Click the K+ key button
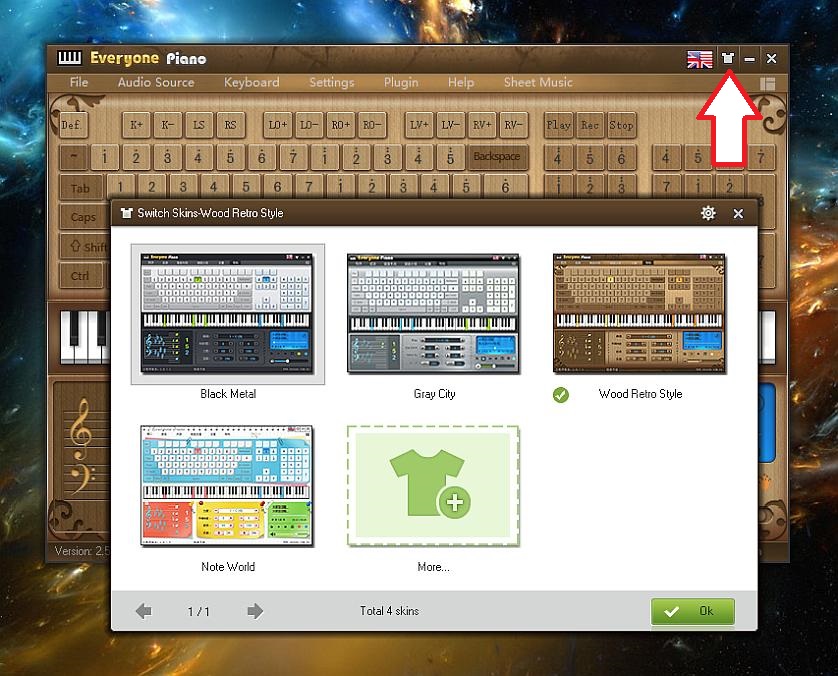The image size is (838, 676). [136, 125]
